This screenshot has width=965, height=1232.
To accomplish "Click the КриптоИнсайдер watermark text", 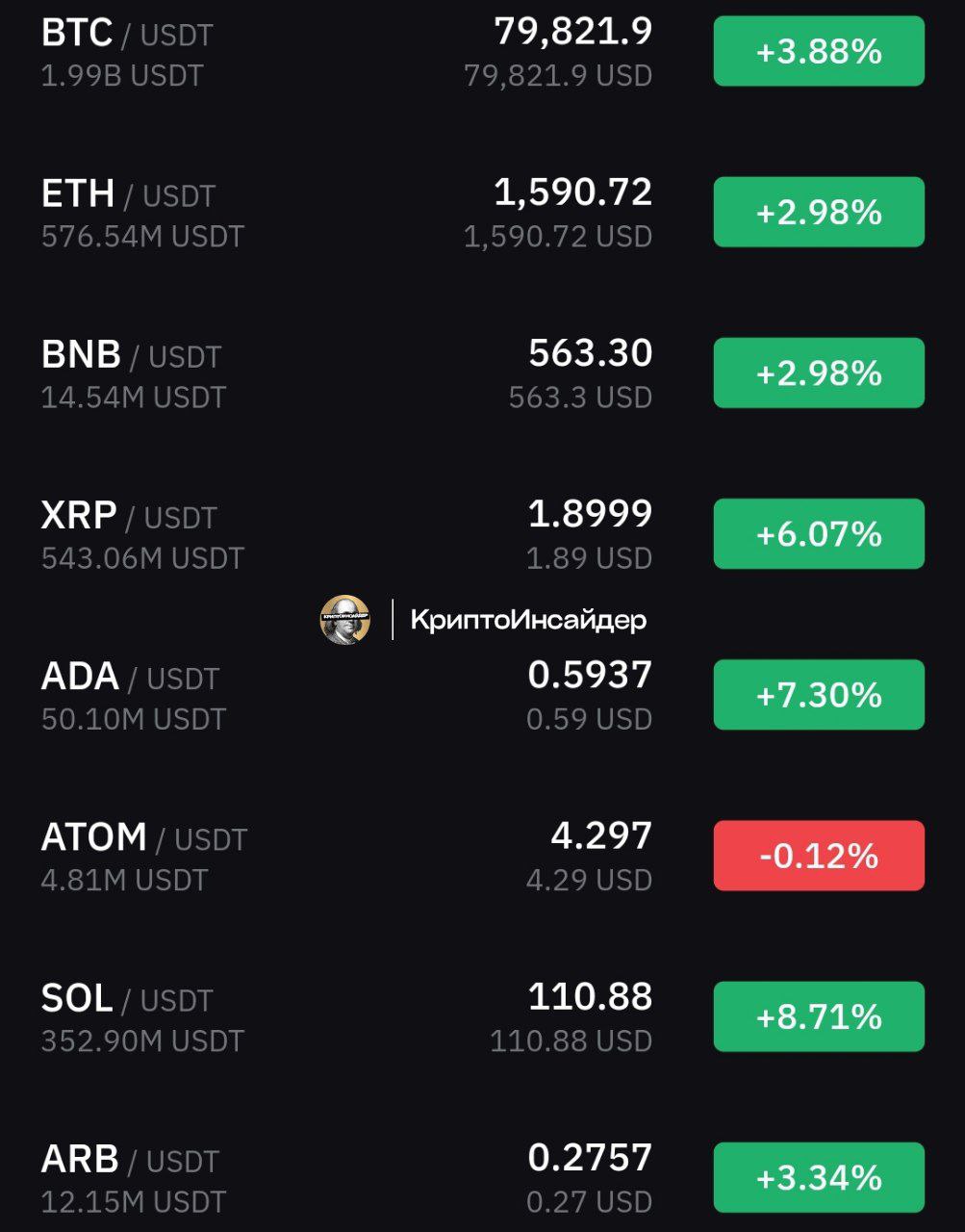I will 528,620.
